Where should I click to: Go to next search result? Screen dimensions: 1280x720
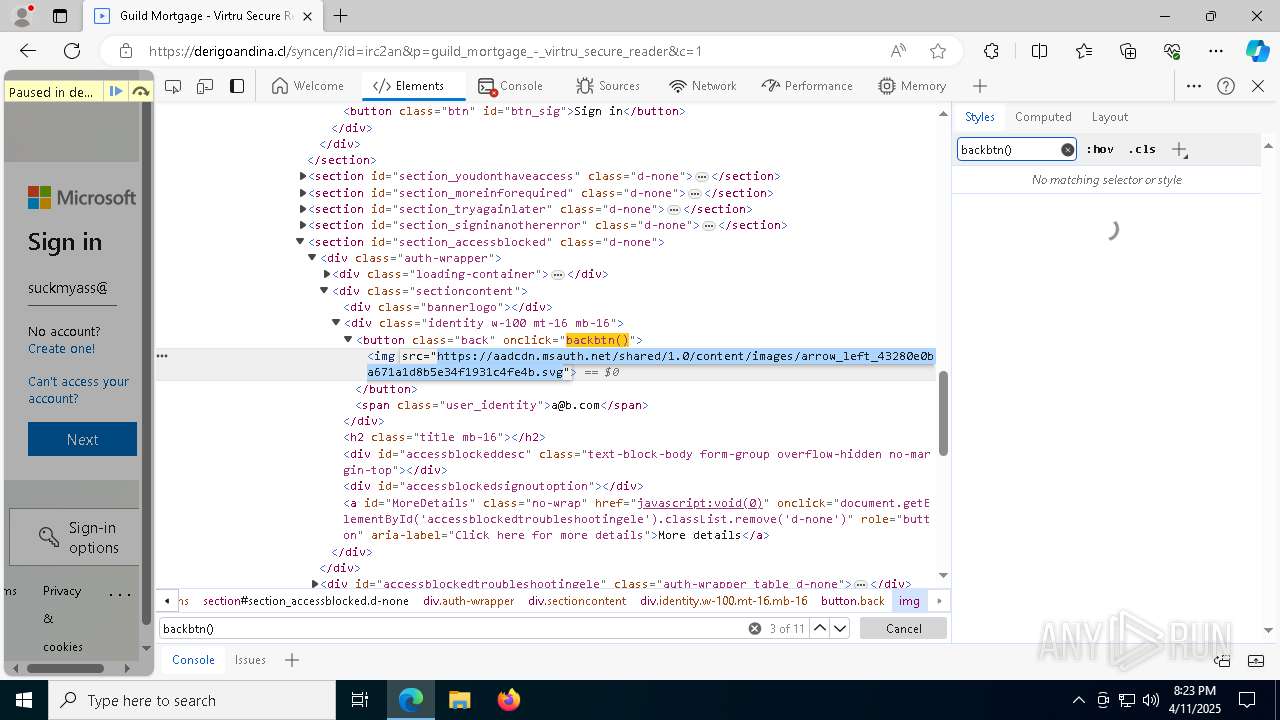tap(841, 628)
